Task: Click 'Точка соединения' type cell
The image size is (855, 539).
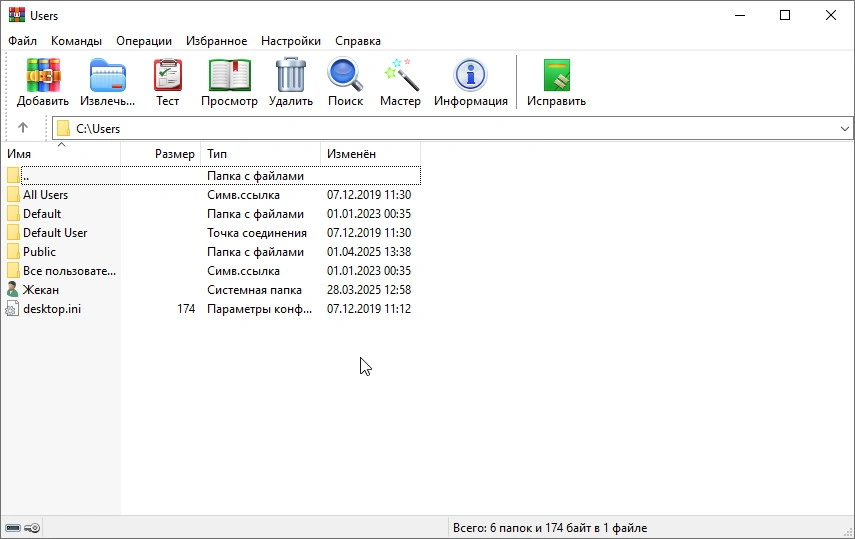Action: coord(257,233)
